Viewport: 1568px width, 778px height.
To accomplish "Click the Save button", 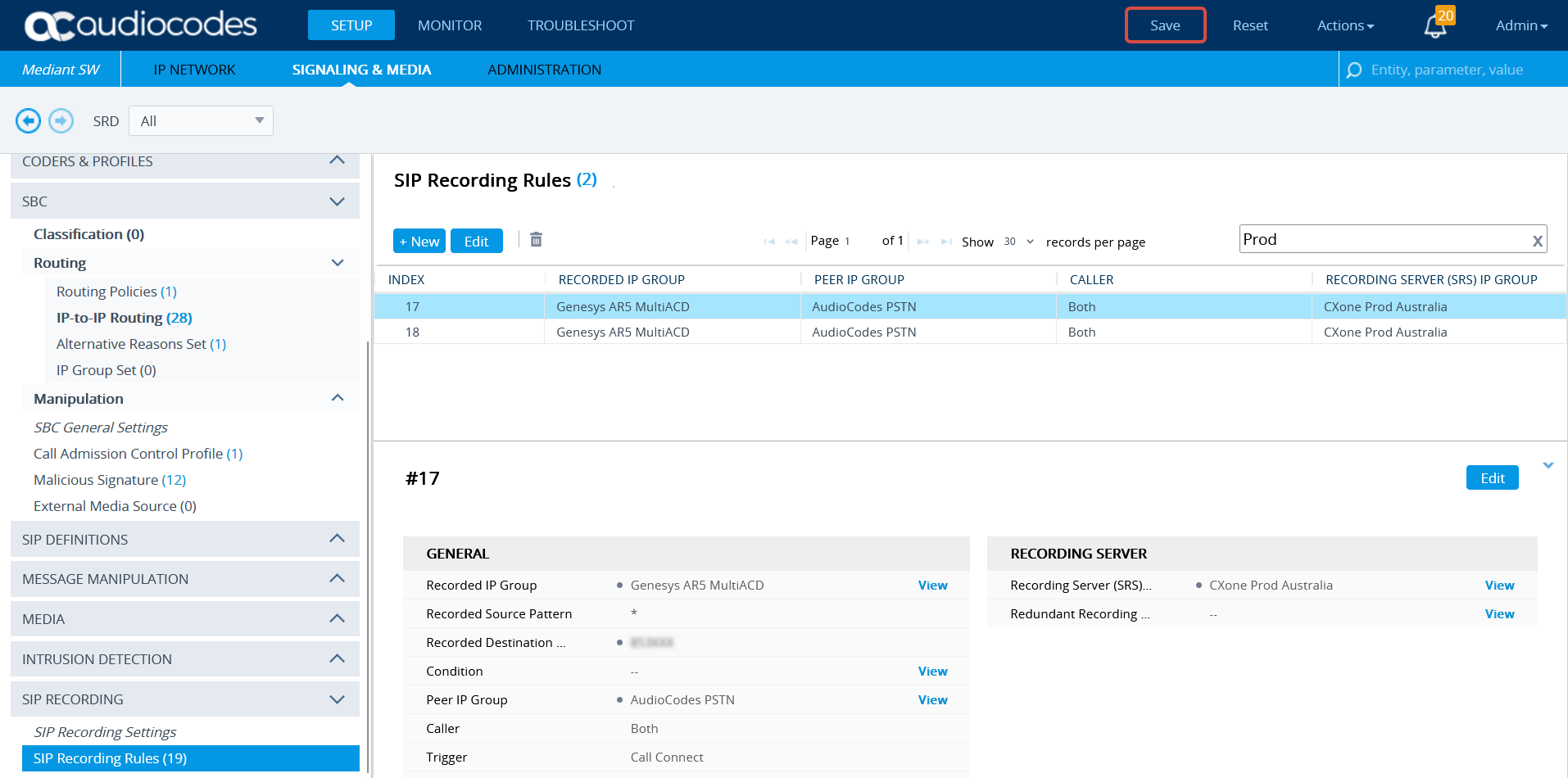I will click(1164, 25).
